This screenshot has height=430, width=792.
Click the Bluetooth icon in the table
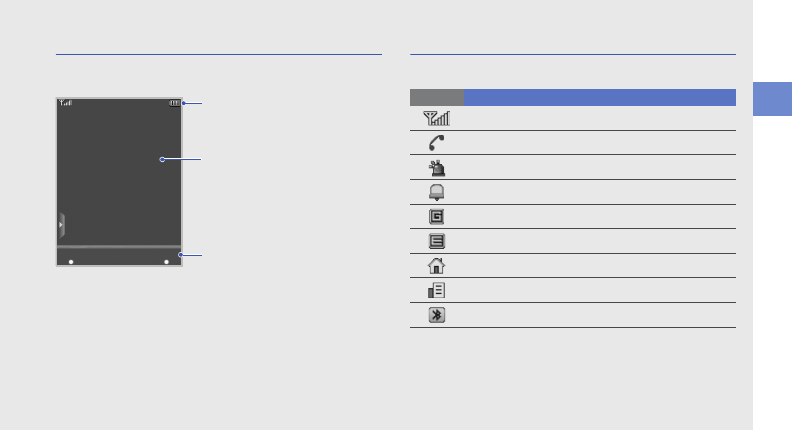437,315
